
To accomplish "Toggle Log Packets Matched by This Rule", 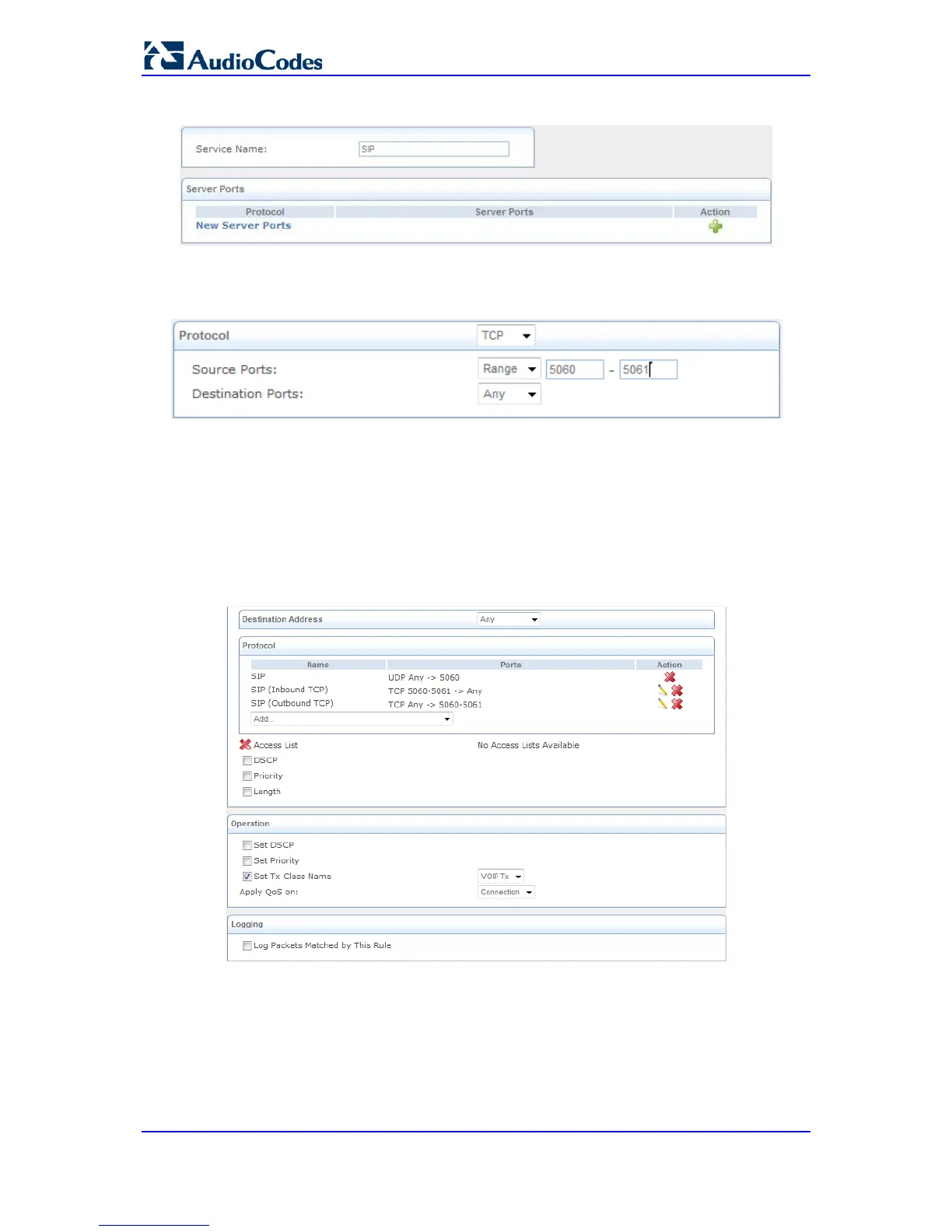I will (x=247, y=946).
